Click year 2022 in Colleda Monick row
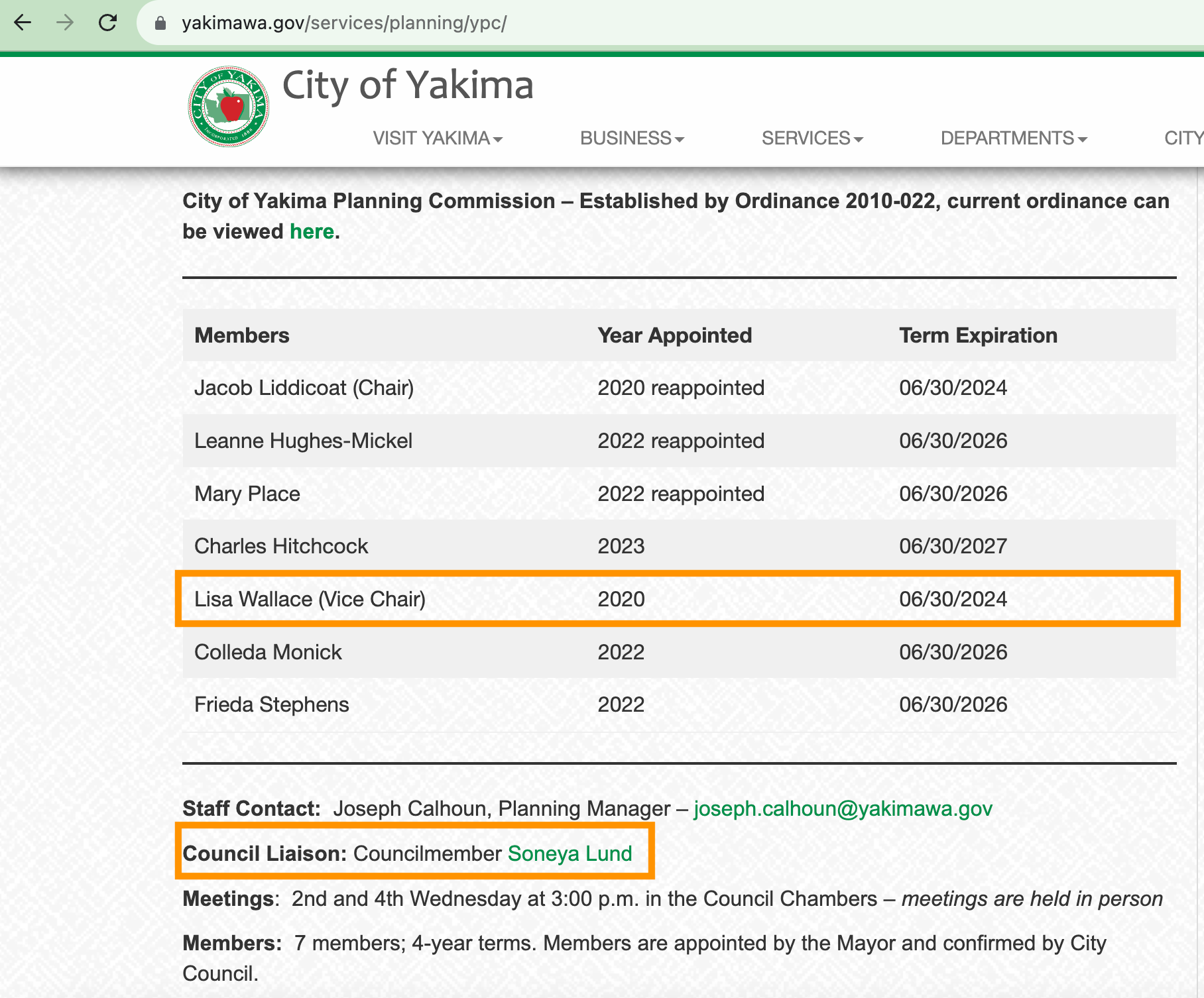 click(621, 652)
